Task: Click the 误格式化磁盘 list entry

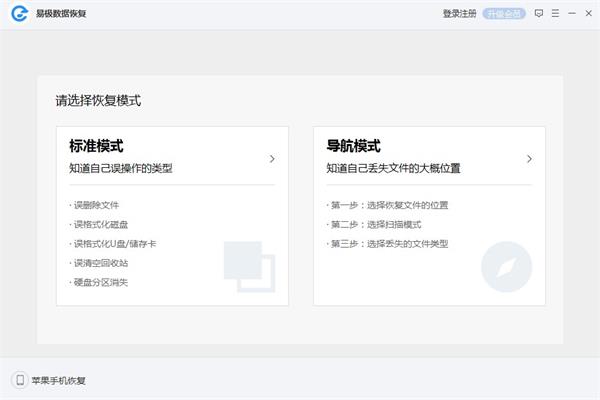Action: click(99, 225)
